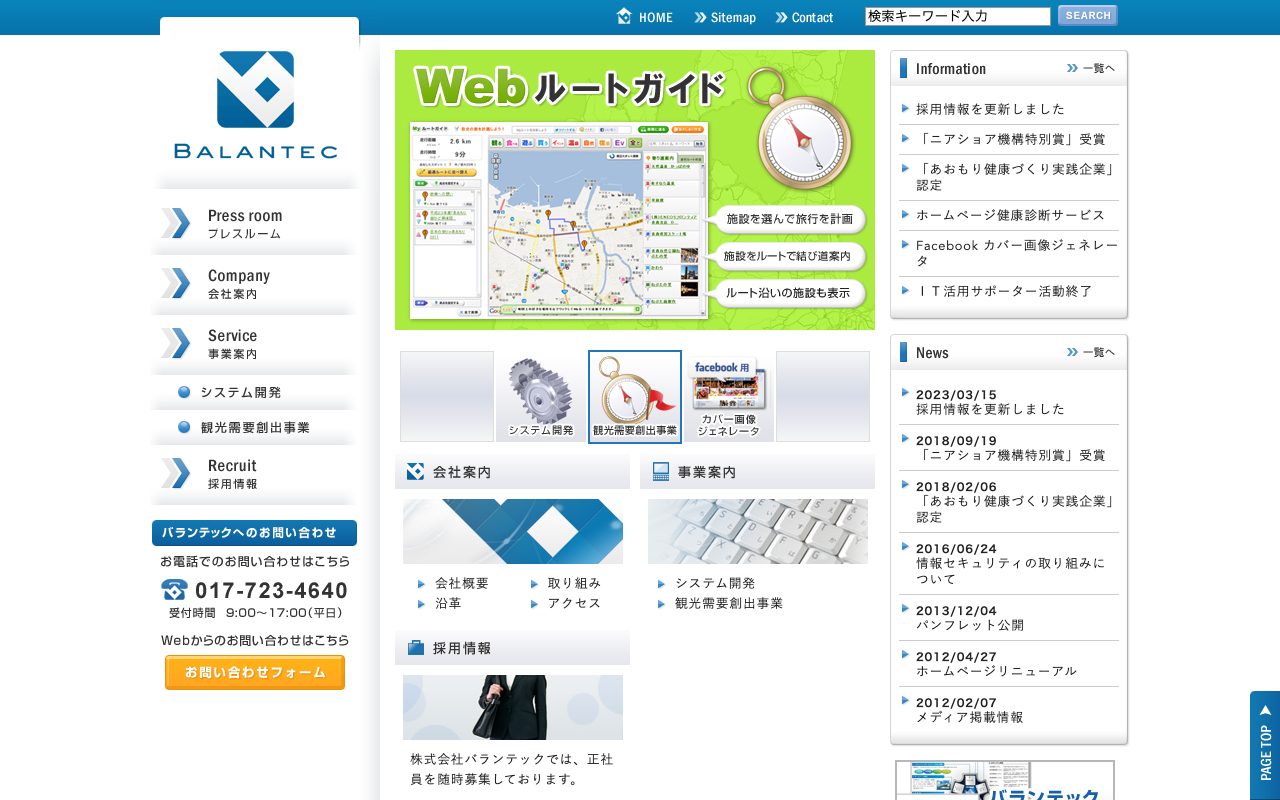Open 一覧へ in Information panel
The image size is (1280, 800).
point(1091,68)
